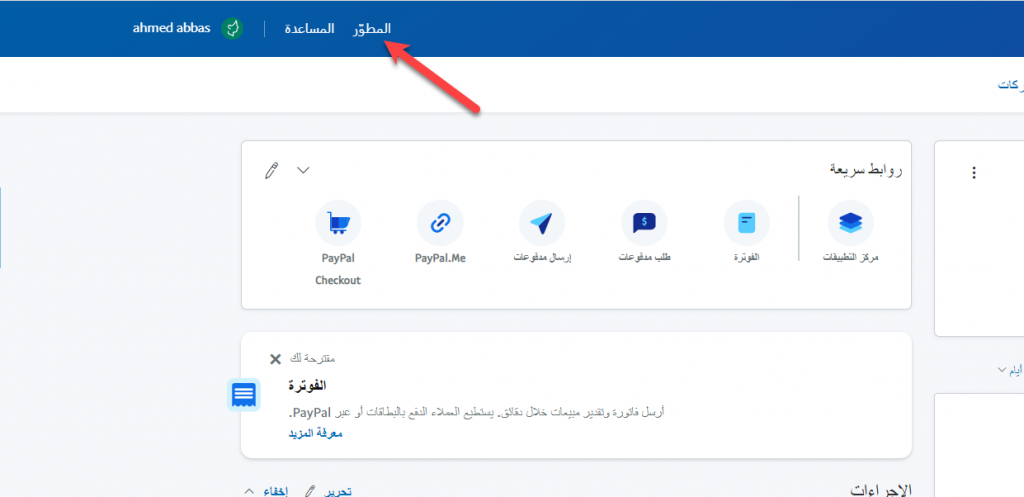Click the PayPal.Me link icon

click(440, 223)
